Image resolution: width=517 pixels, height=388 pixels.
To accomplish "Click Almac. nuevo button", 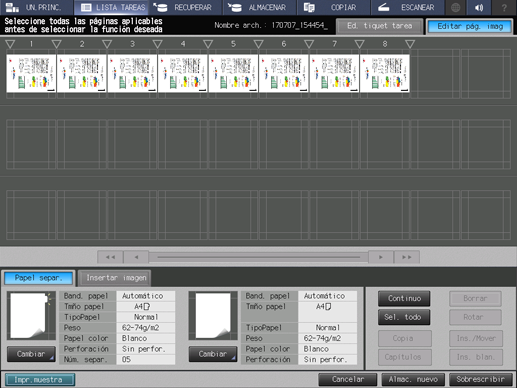I will click(x=413, y=379).
